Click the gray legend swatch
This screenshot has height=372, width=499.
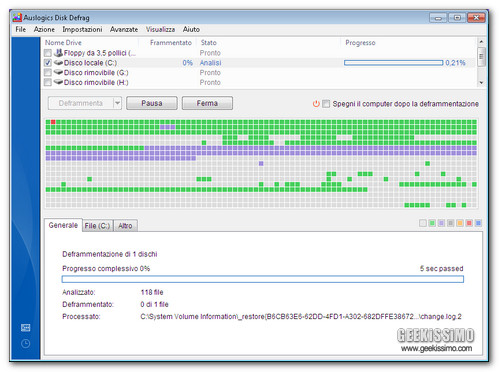coord(450,223)
